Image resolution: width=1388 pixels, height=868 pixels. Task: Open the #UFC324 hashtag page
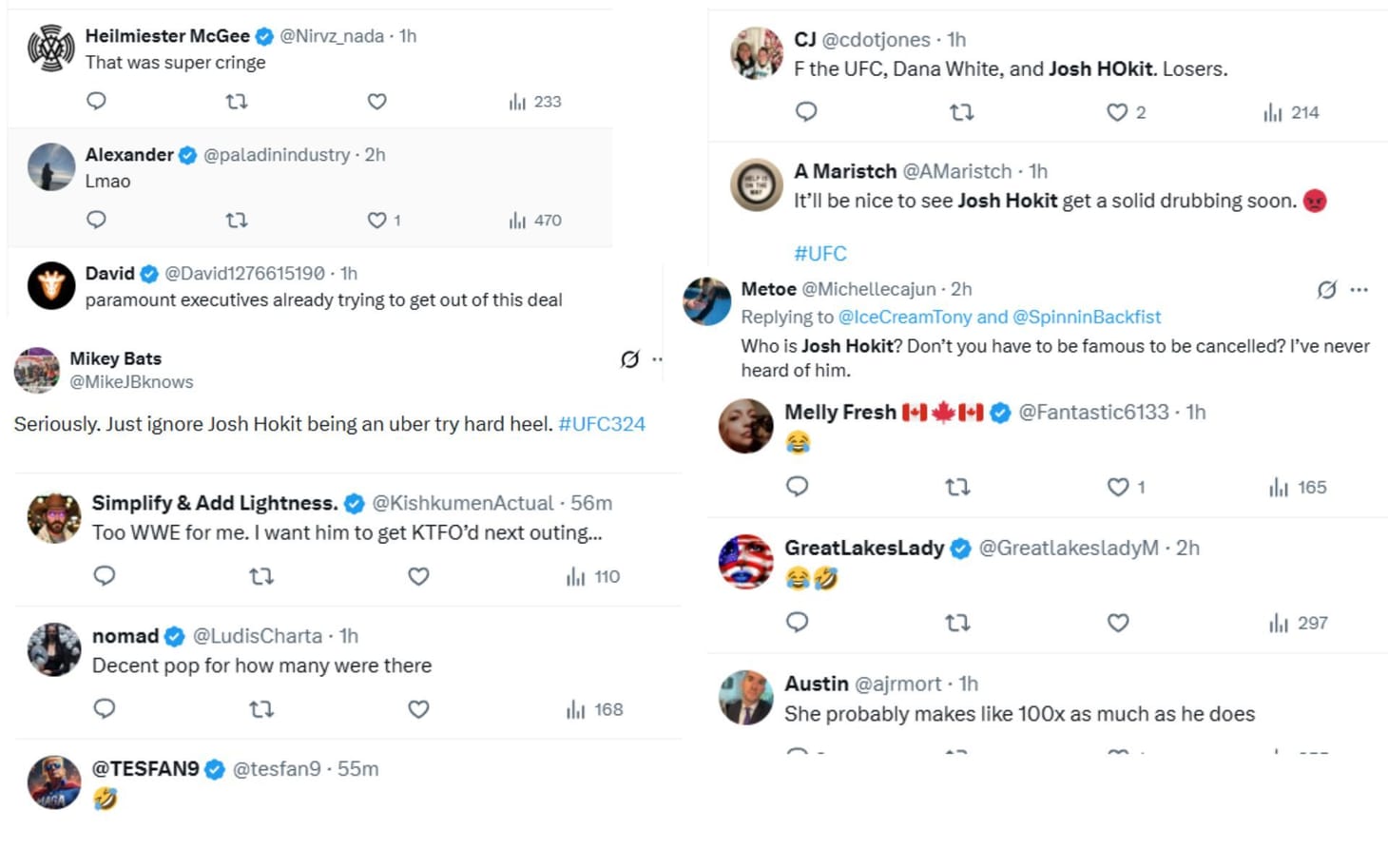click(601, 424)
